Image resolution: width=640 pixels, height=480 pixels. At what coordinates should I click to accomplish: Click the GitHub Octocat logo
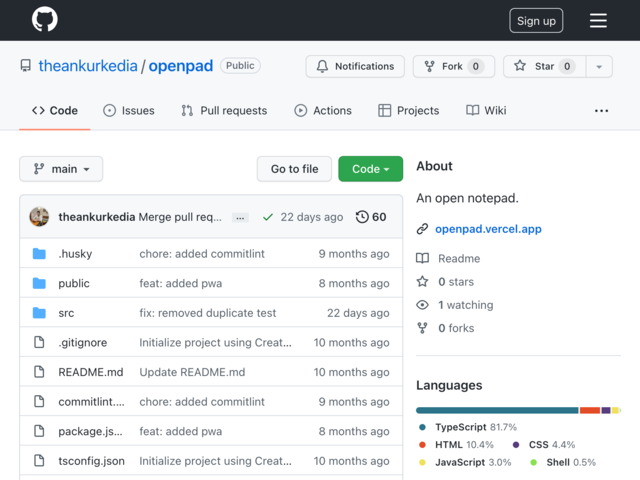click(44, 19)
